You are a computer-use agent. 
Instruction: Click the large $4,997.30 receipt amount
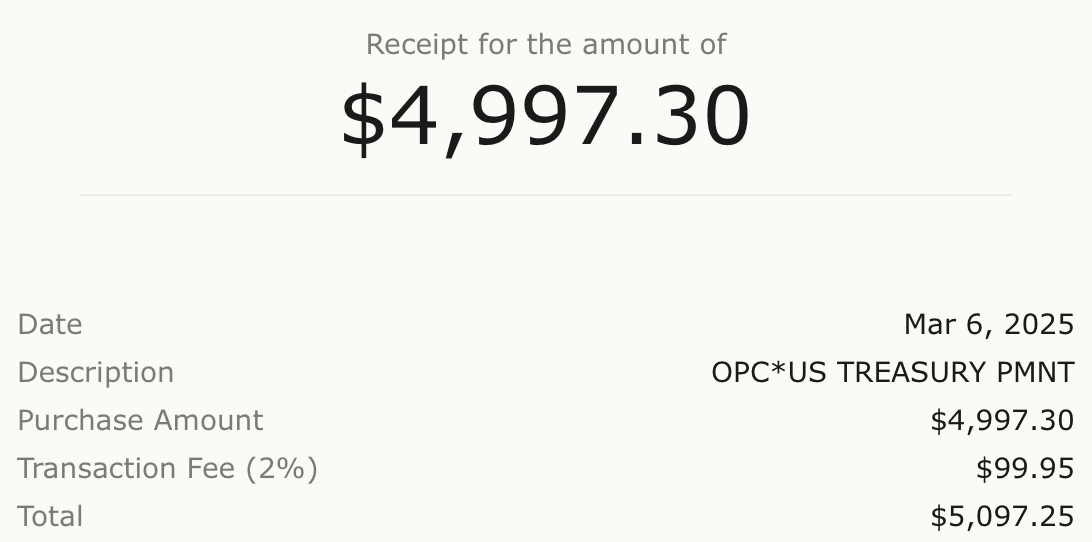[545, 117]
